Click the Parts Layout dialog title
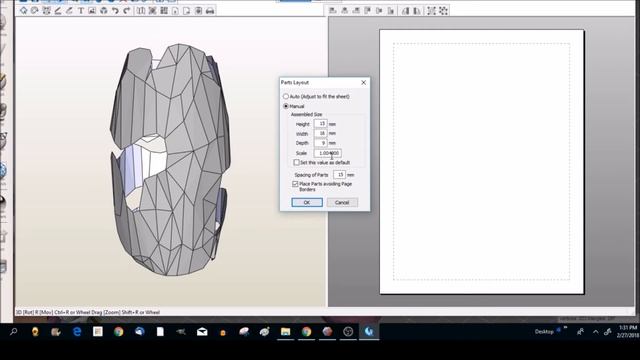The width and height of the screenshot is (640, 360). pos(295,82)
